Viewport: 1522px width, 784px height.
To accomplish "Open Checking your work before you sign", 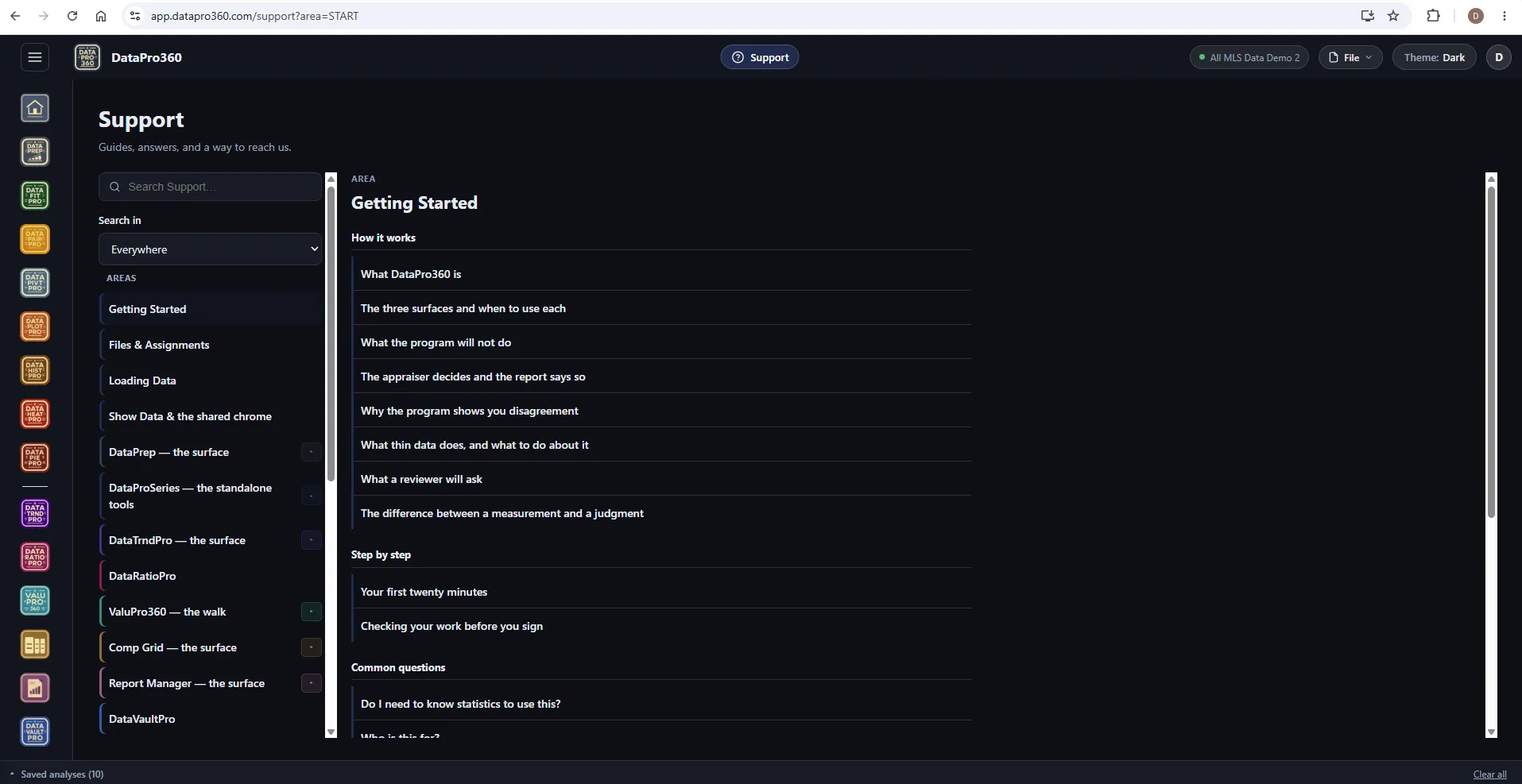I will (661, 626).
